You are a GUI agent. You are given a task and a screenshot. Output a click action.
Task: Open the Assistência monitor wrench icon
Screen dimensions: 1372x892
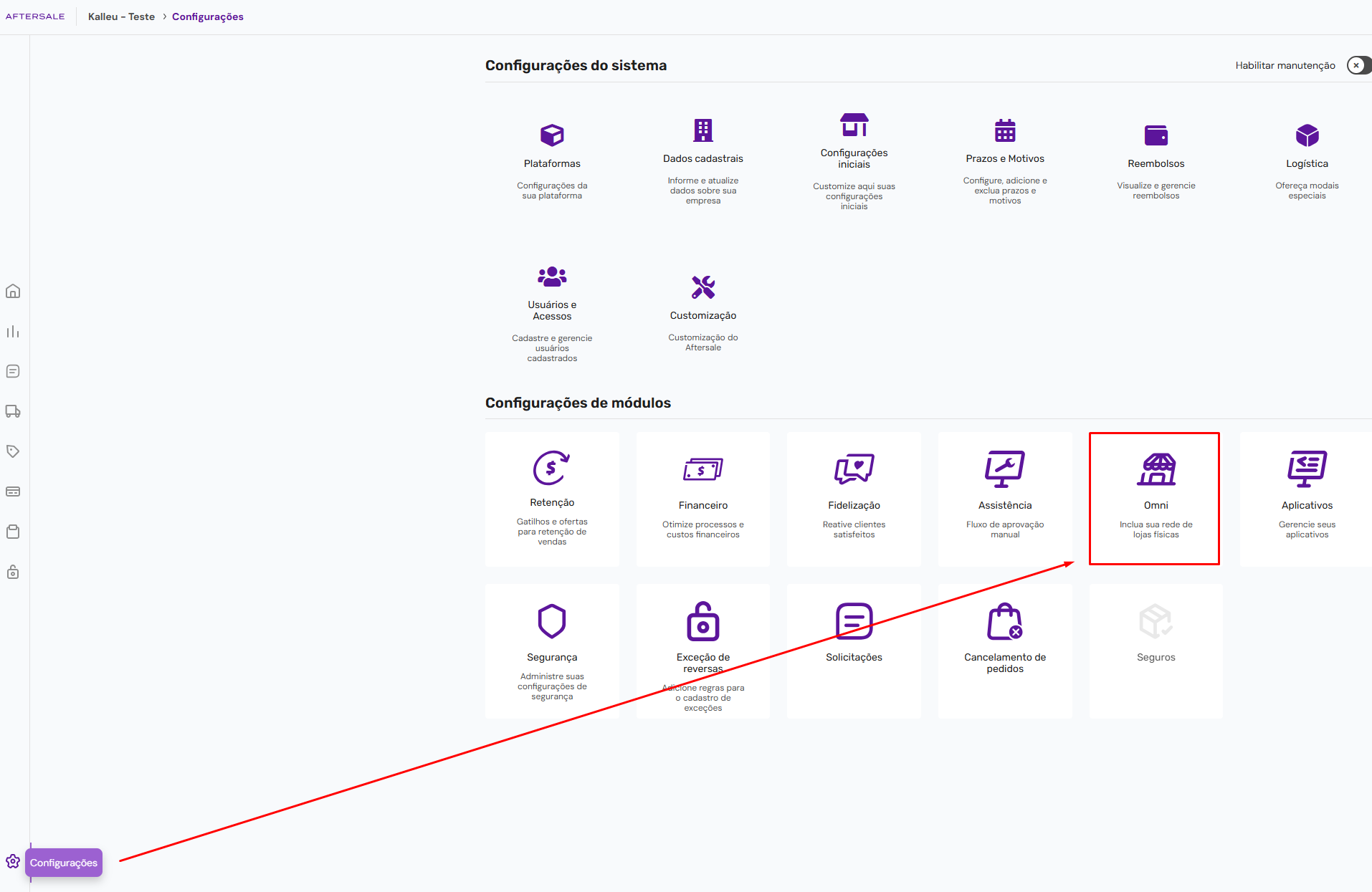(1005, 469)
